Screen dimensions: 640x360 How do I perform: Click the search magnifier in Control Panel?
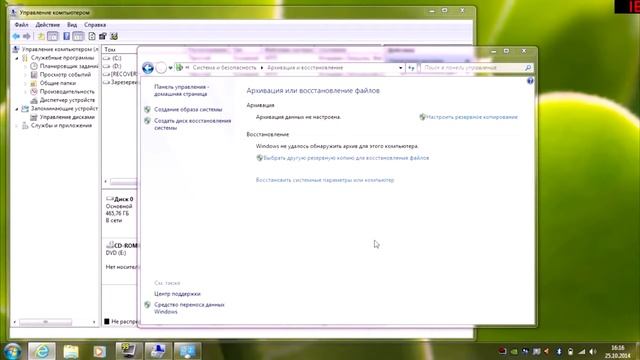tap(528, 68)
